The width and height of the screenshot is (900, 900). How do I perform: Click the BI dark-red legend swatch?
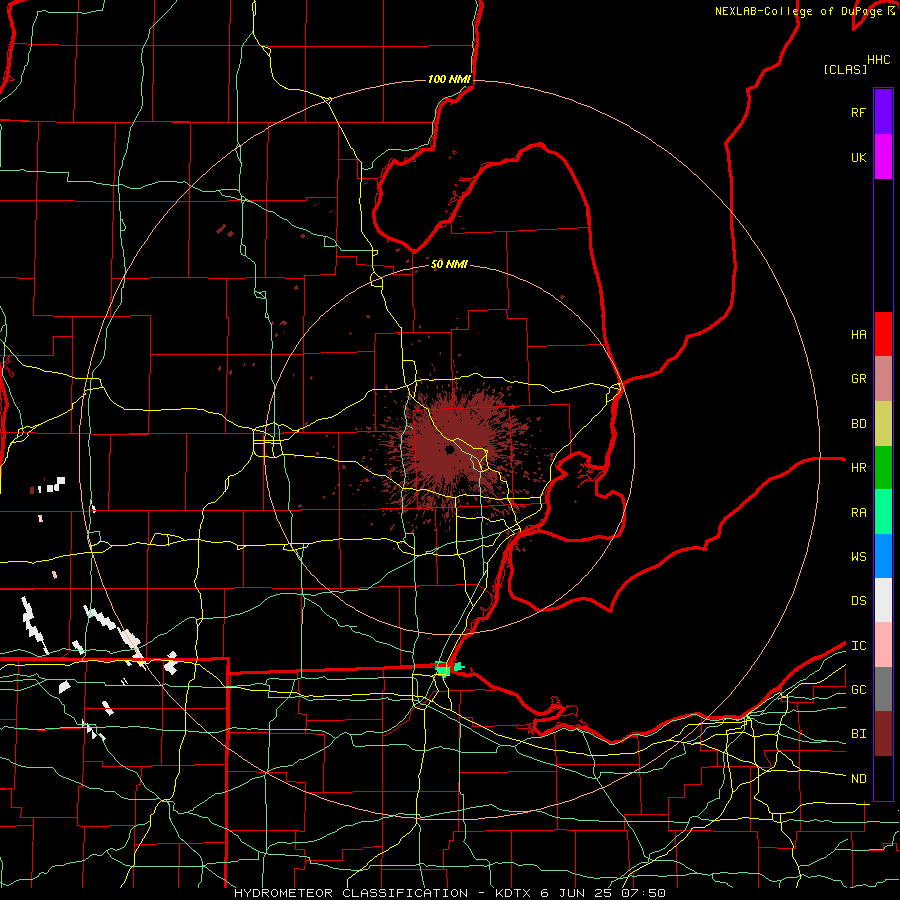point(883,734)
